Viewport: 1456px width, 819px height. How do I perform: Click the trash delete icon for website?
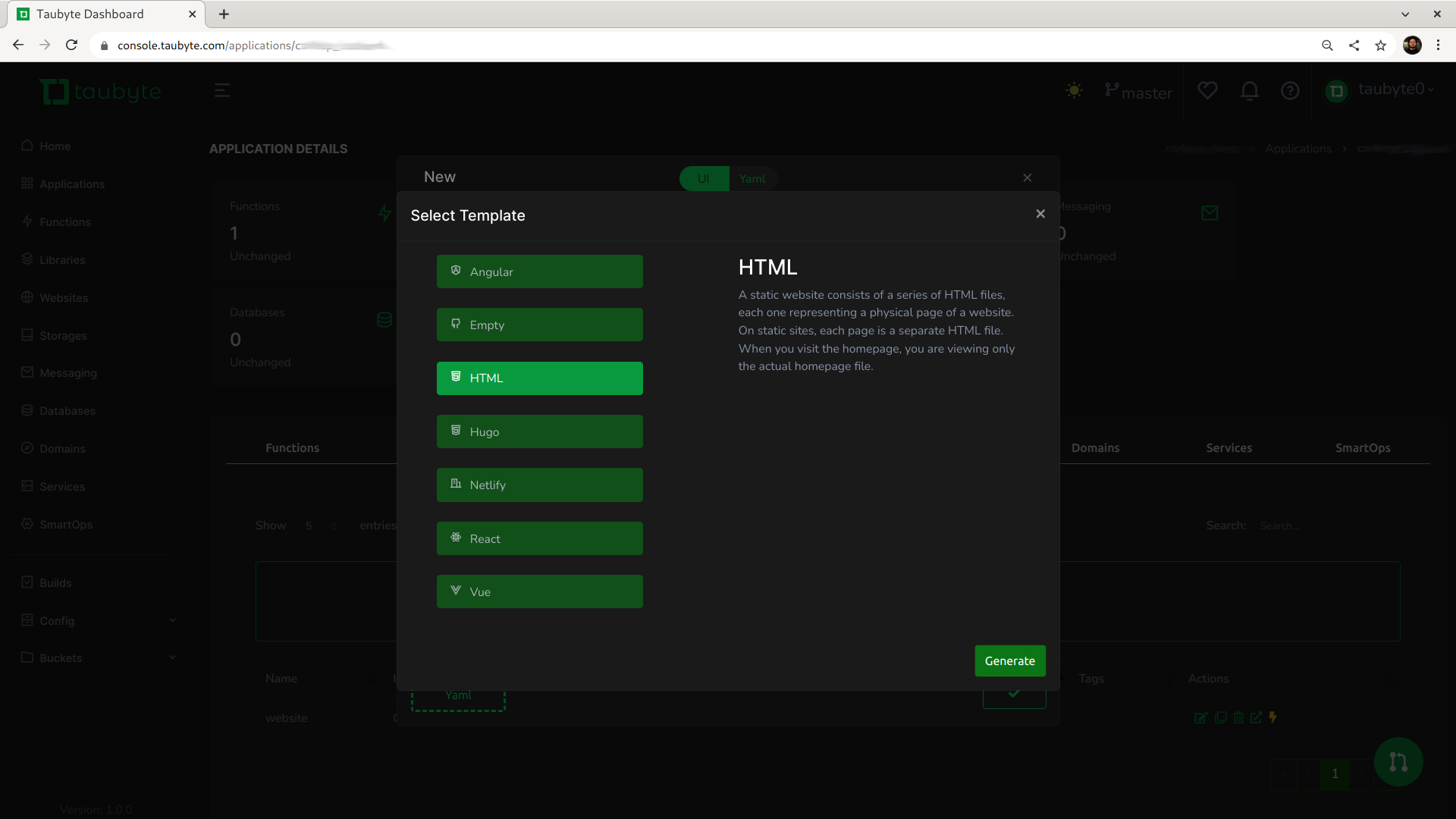[1238, 717]
